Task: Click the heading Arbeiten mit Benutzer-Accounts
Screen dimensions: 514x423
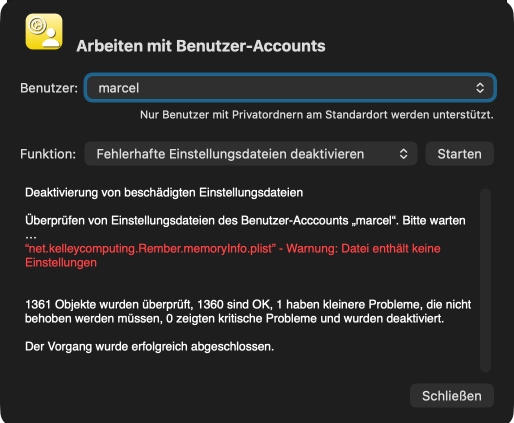Action: point(201,46)
